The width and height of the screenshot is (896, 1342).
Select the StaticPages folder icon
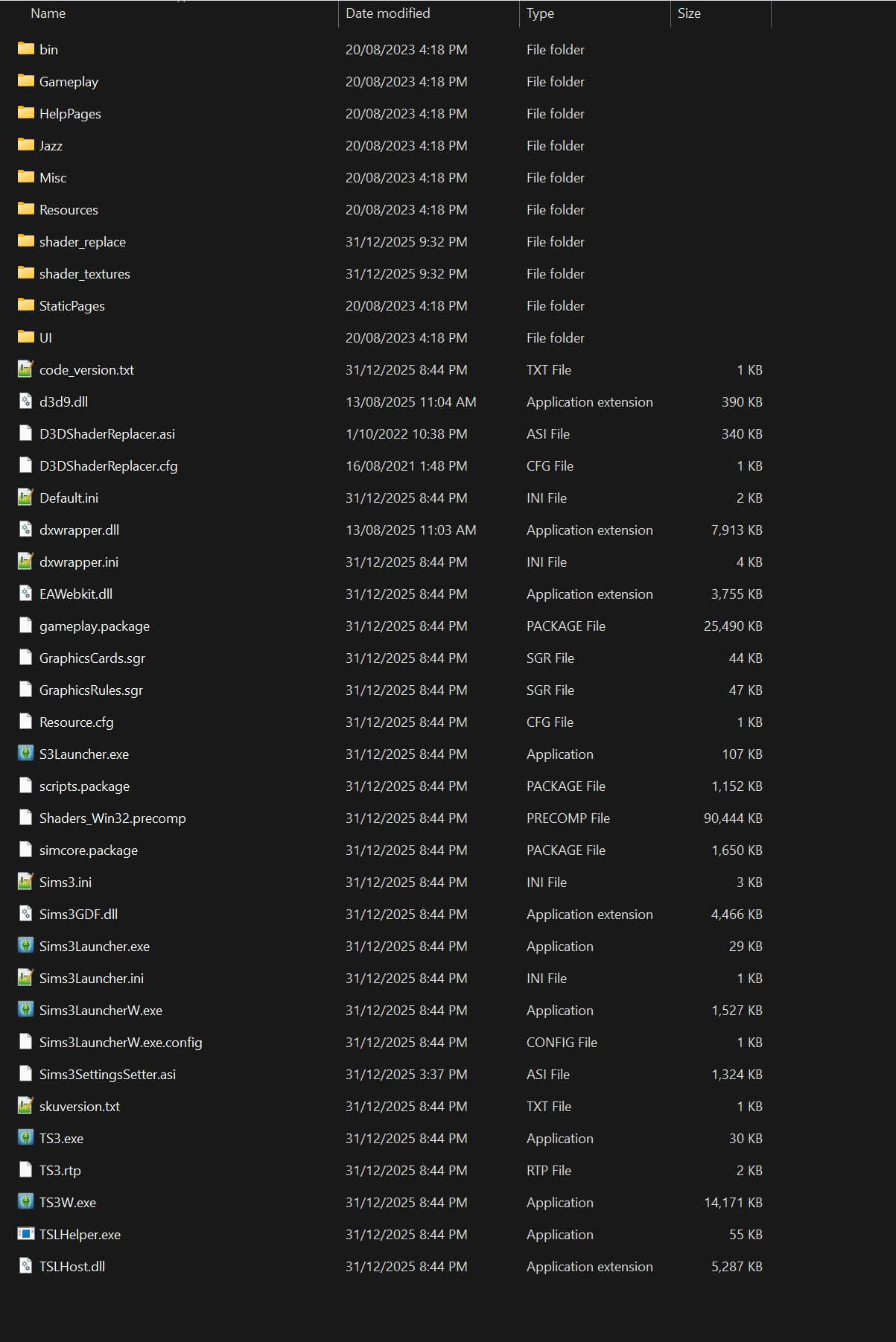click(x=26, y=305)
